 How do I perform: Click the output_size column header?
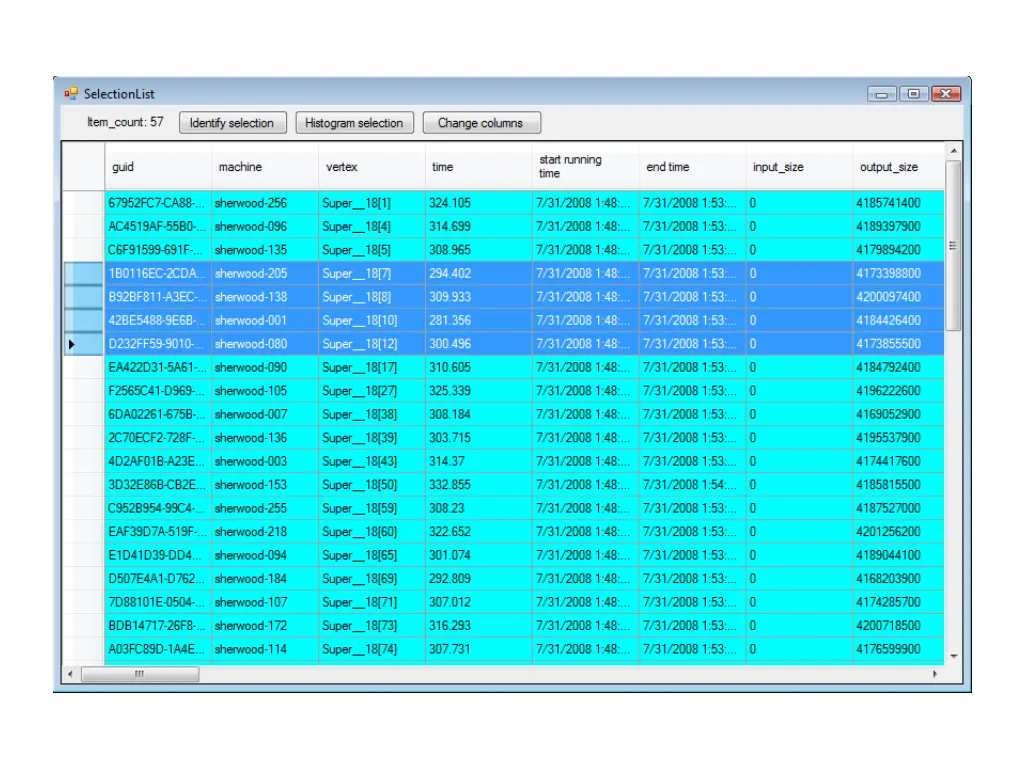899,167
